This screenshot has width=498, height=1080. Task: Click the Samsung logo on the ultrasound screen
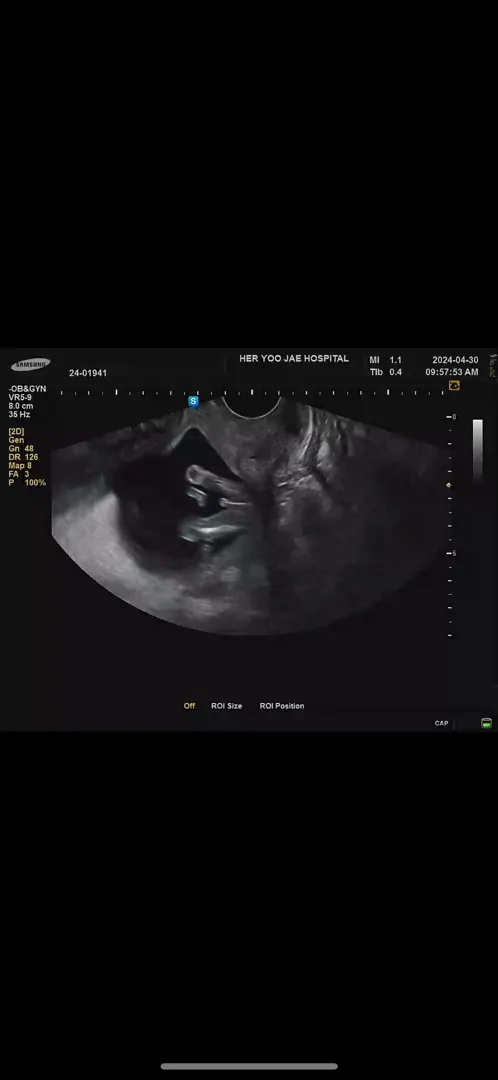point(30,364)
